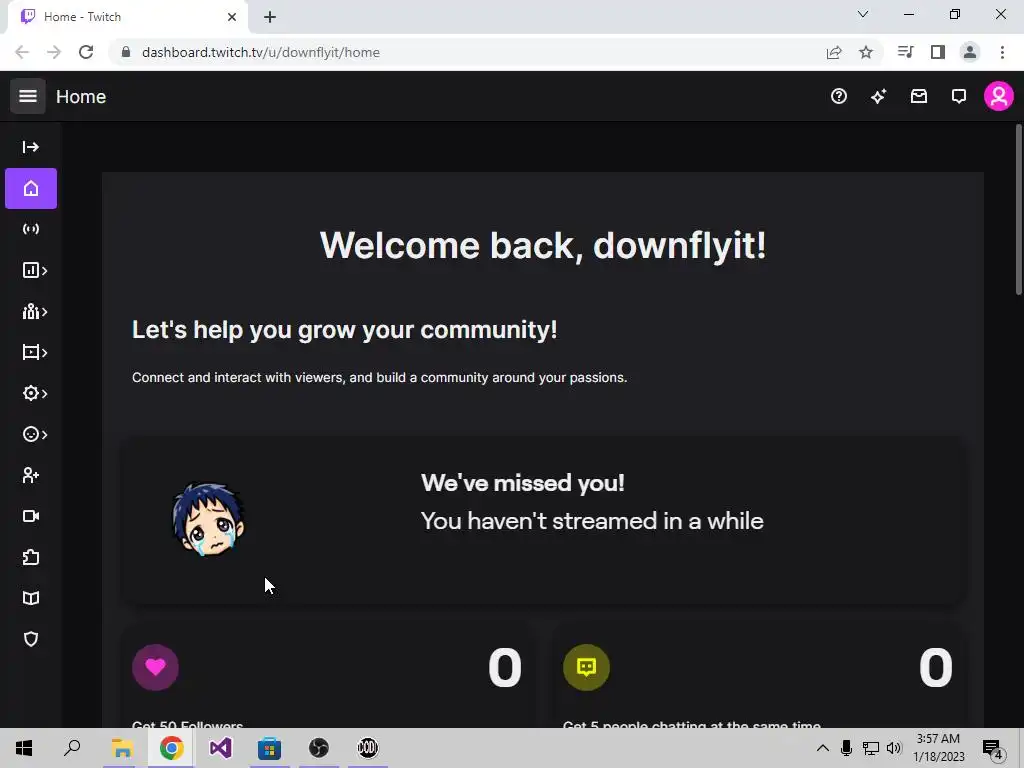1024x768 pixels.
Task: Click the crying character emote image
Action: coord(208,520)
